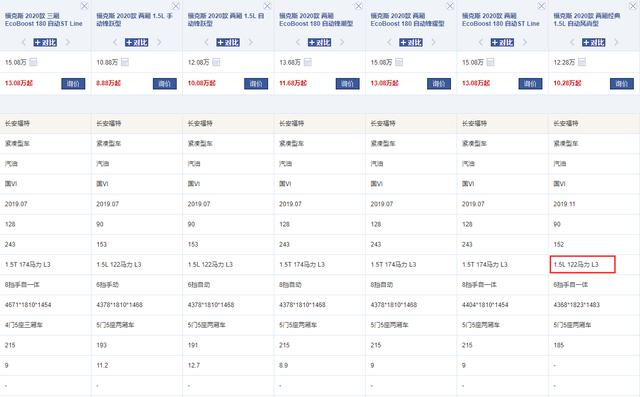Move 经典 1.5L 自动风尚型 column left
The image size is (640, 397).
pyautogui.click(x=572, y=42)
